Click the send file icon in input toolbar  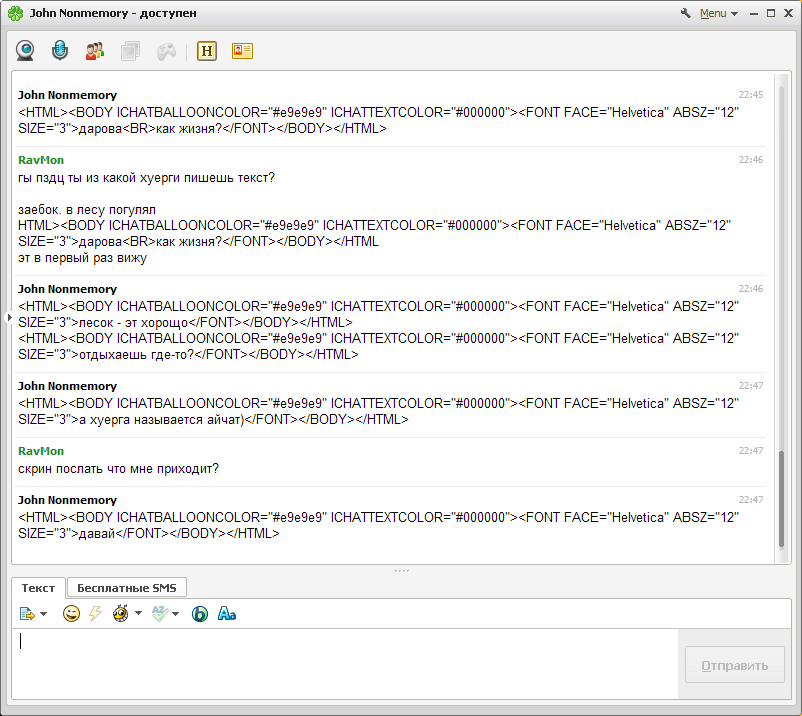pos(27,614)
